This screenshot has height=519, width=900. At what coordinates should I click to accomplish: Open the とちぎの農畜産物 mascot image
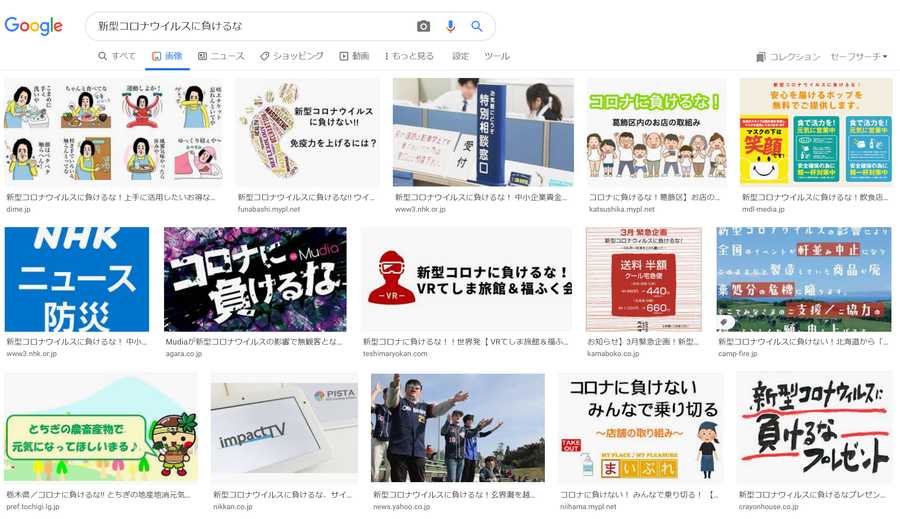coord(101,427)
